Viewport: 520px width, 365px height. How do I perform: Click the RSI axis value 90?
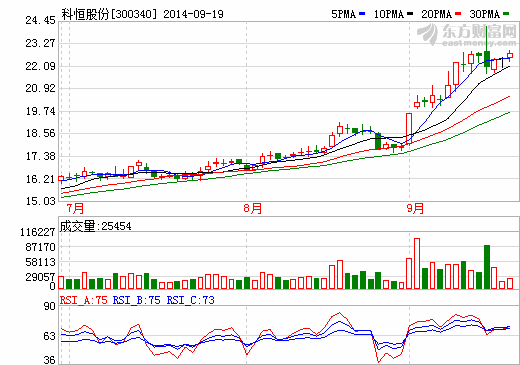click(x=50, y=306)
